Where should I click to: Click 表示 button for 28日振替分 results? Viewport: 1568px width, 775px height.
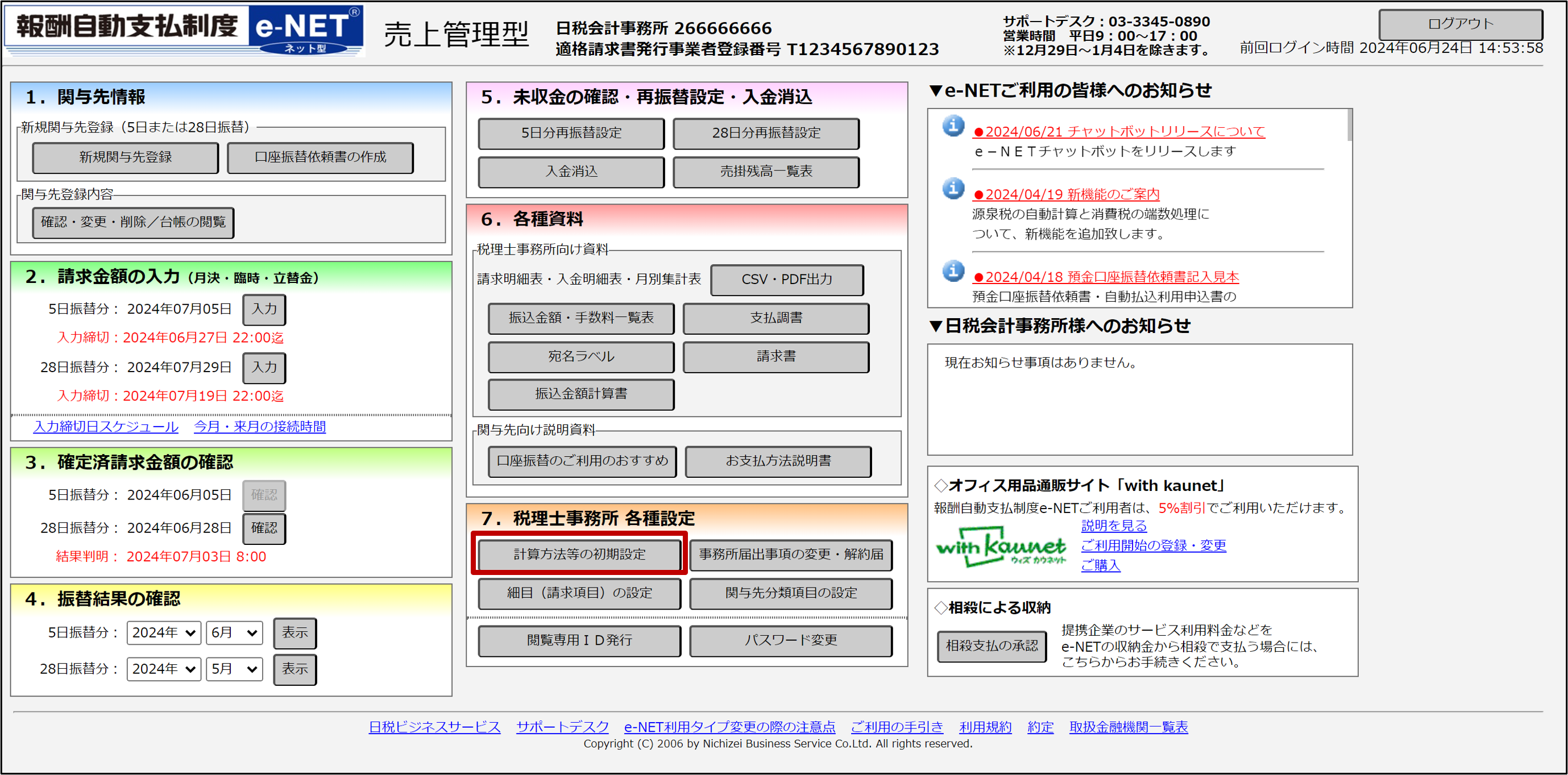tap(294, 669)
